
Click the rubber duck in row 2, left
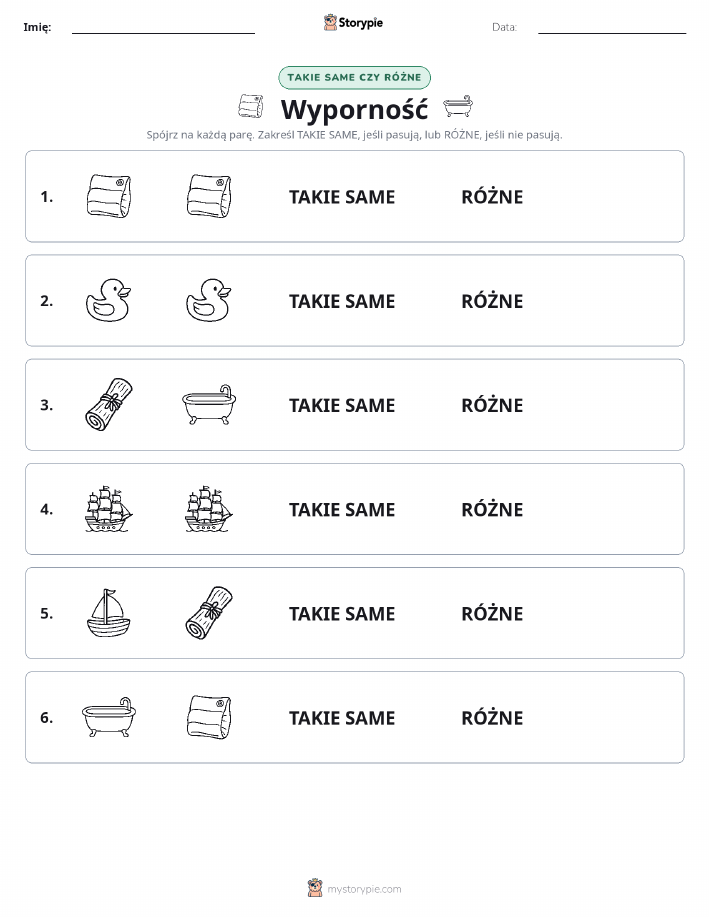[108, 300]
